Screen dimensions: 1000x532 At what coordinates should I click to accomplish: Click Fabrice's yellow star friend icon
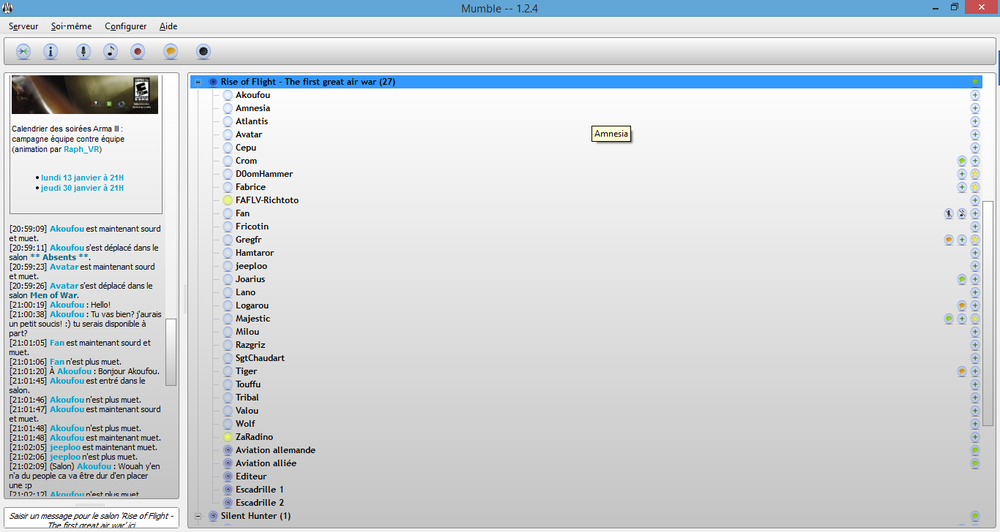[x=975, y=187]
